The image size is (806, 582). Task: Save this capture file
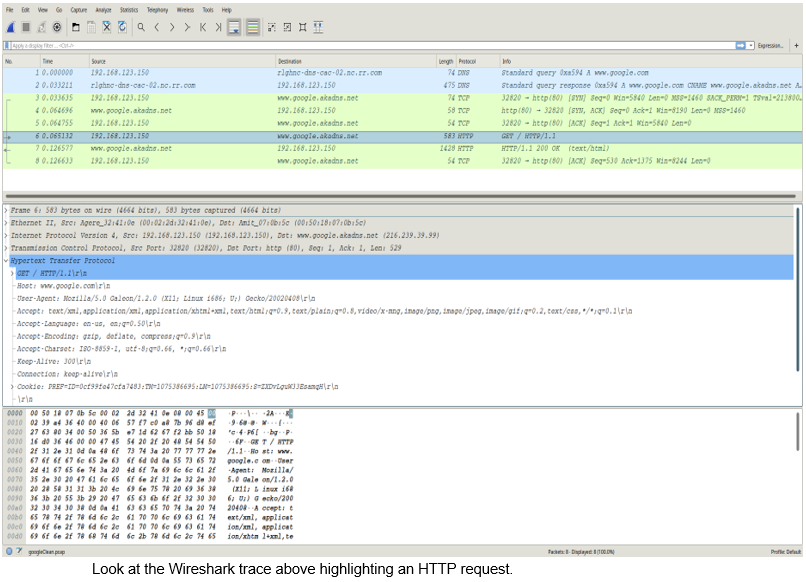coord(91,27)
